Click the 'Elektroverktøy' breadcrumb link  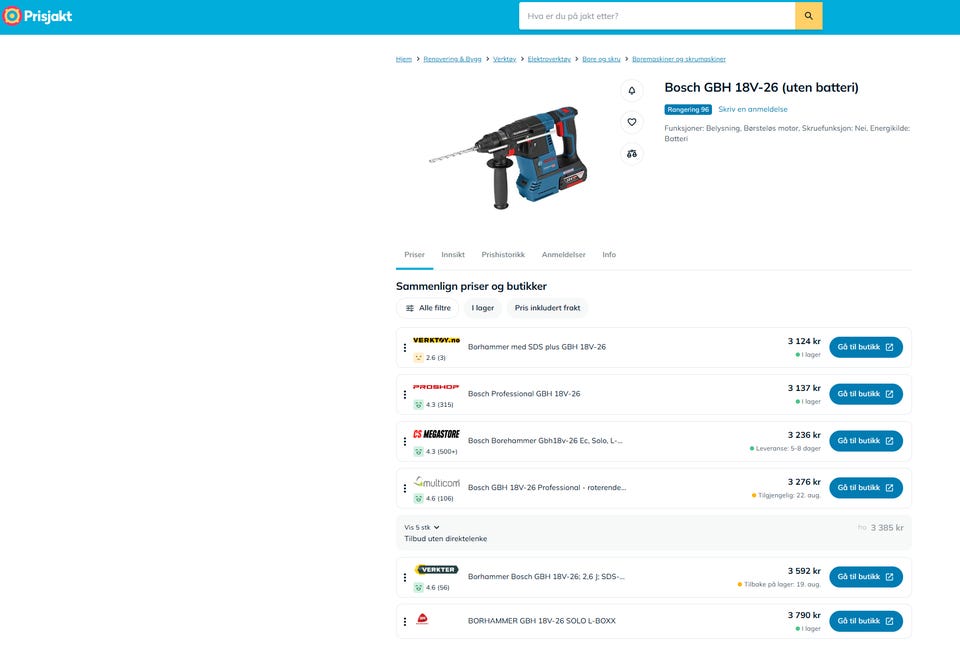549,59
